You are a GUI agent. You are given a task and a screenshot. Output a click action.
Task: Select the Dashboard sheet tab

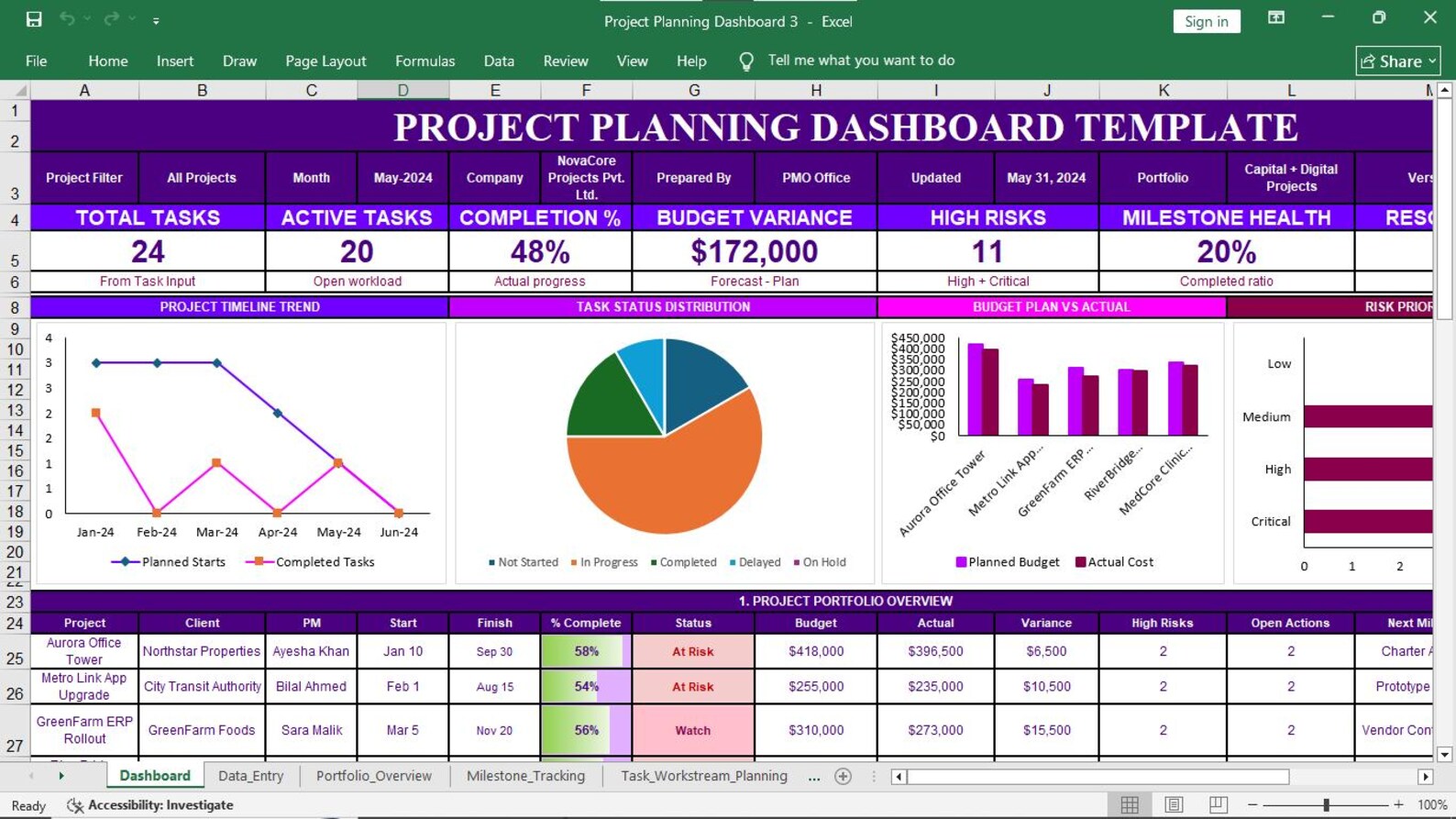click(155, 776)
